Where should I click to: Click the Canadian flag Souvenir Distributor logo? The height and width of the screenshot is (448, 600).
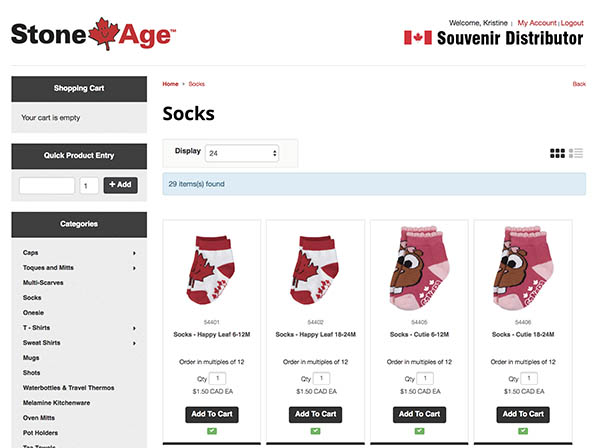(494, 38)
